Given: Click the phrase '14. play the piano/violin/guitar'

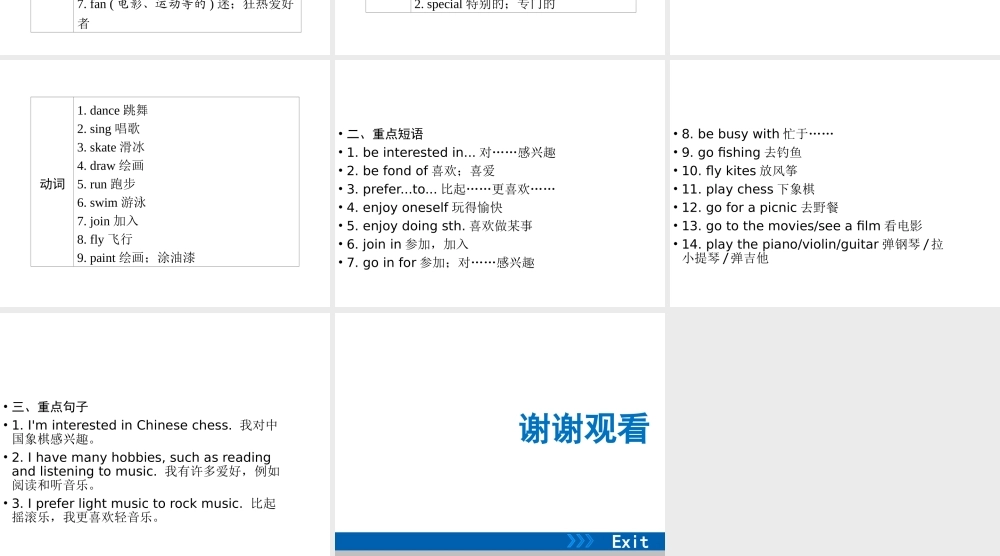Looking at the screenshot, I should pos(780,244).
